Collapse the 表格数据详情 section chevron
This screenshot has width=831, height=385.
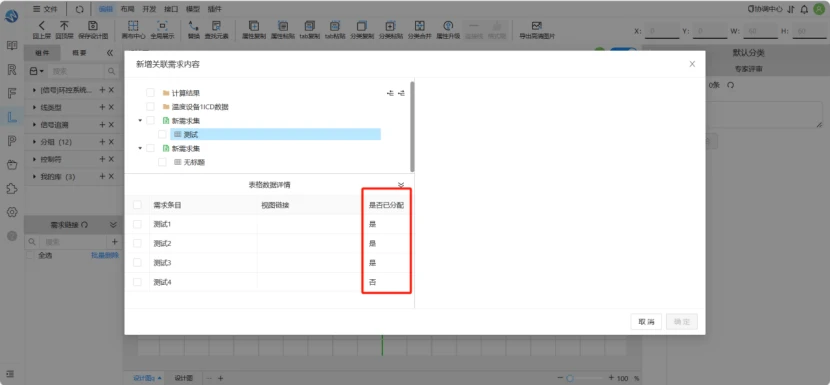[x=401, y=185]
